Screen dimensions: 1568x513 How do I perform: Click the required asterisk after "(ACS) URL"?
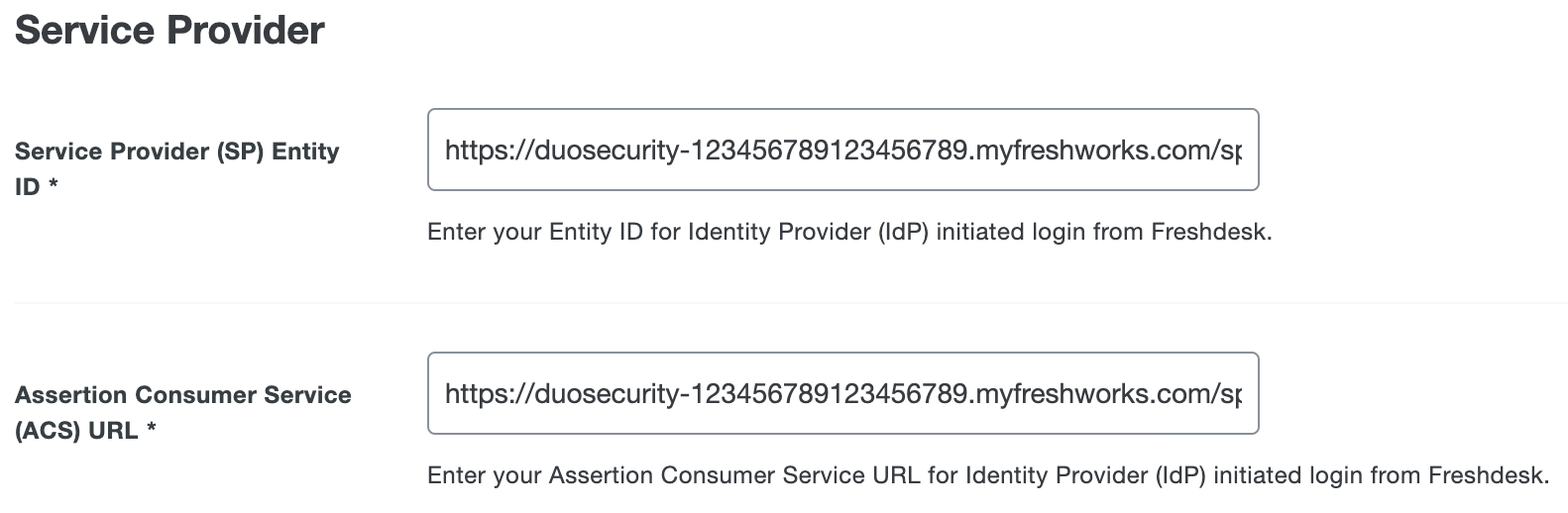[x=152, y=431]
